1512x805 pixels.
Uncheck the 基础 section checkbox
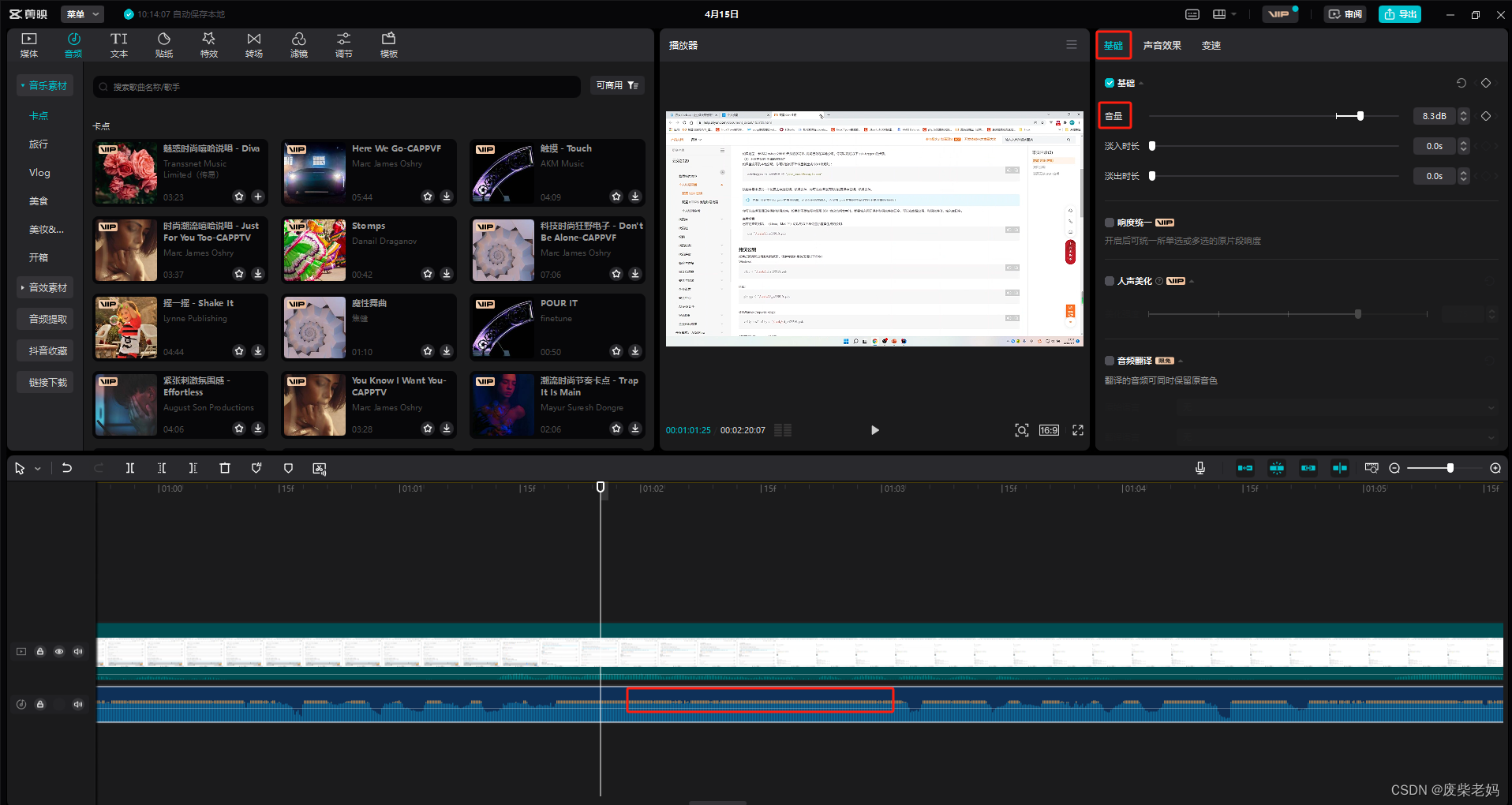1110,83
